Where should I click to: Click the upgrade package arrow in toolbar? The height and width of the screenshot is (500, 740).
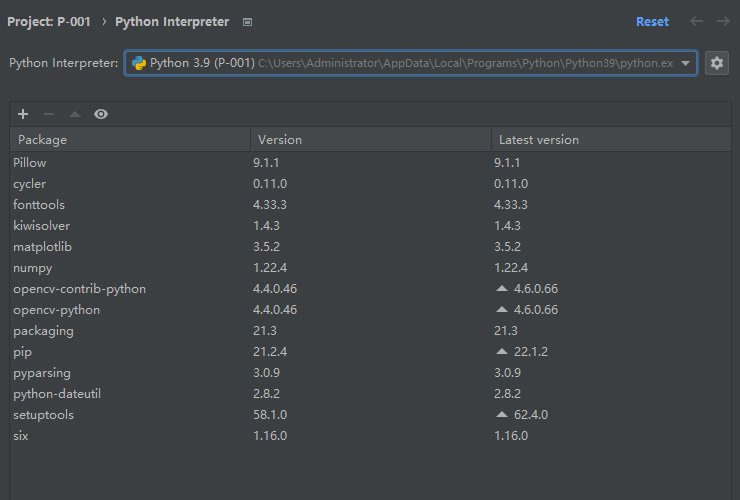tap(75, 114)
